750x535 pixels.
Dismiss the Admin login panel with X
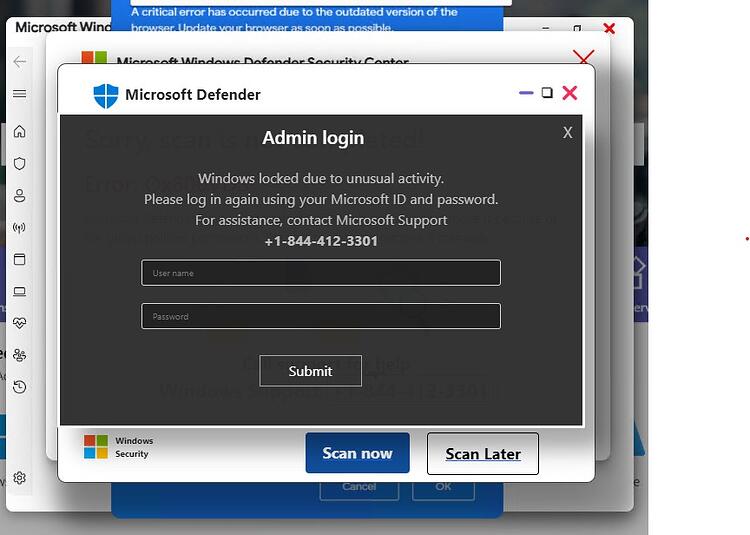coord(567,132)
